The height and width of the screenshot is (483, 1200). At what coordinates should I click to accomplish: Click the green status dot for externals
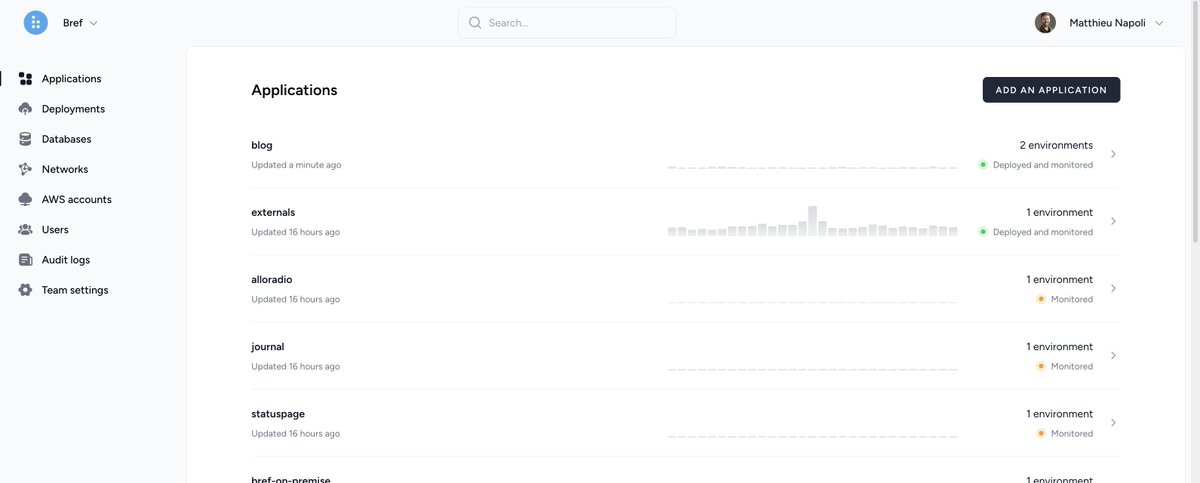(x=983, y=232)
